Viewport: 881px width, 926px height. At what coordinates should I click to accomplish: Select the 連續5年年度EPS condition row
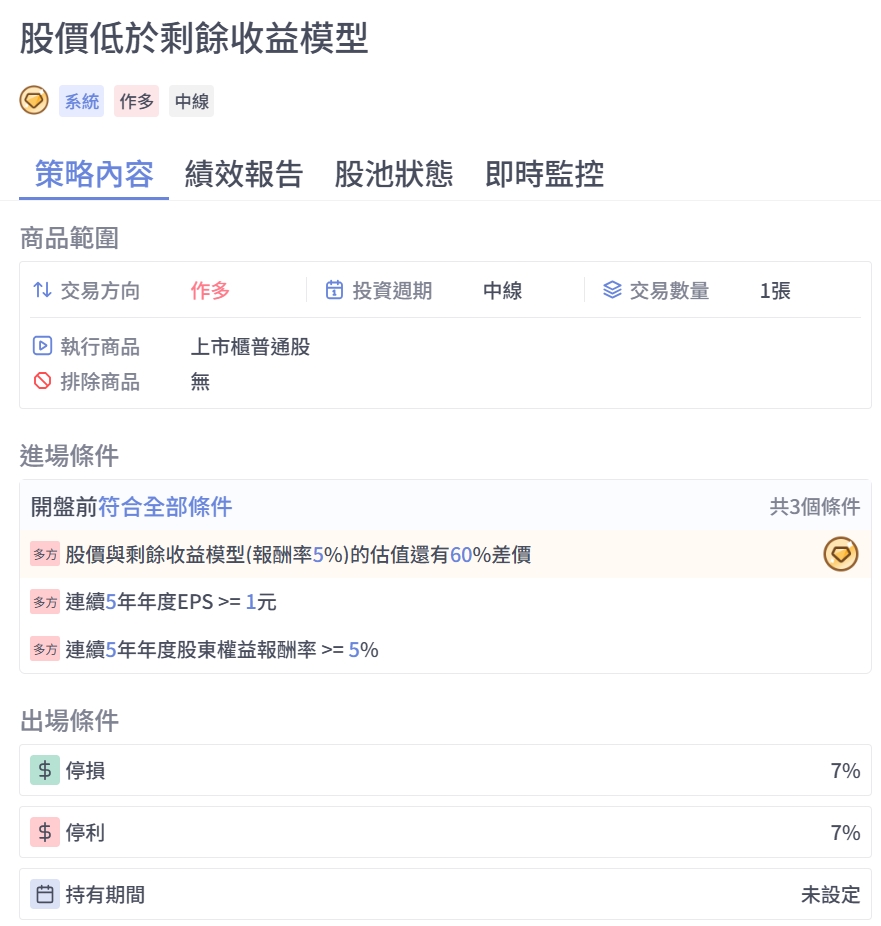coord(170,602)
